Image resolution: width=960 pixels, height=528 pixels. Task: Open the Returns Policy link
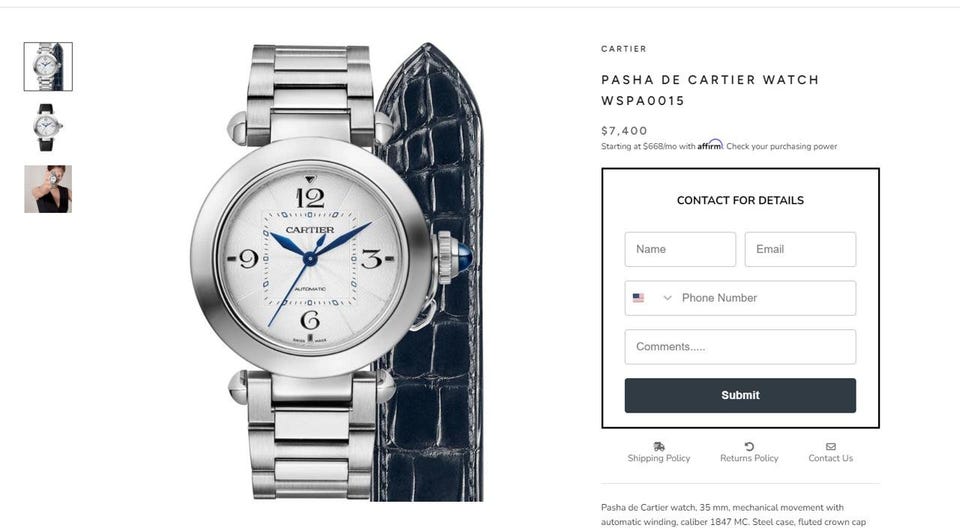(x=749, y=458)
